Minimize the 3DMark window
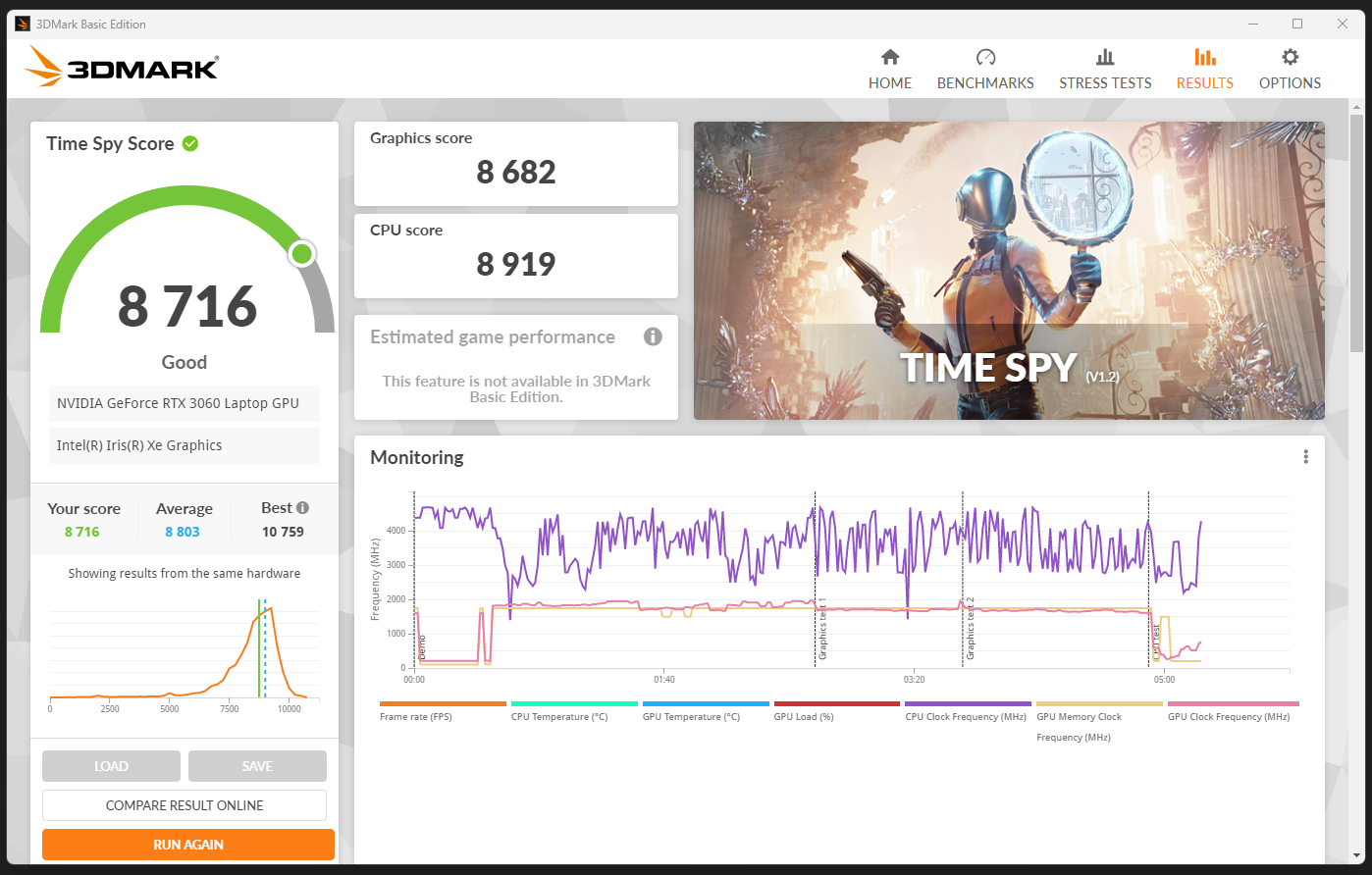Image resolution: width=1372 pixels, height=875 pixels. click(1253, 24)
